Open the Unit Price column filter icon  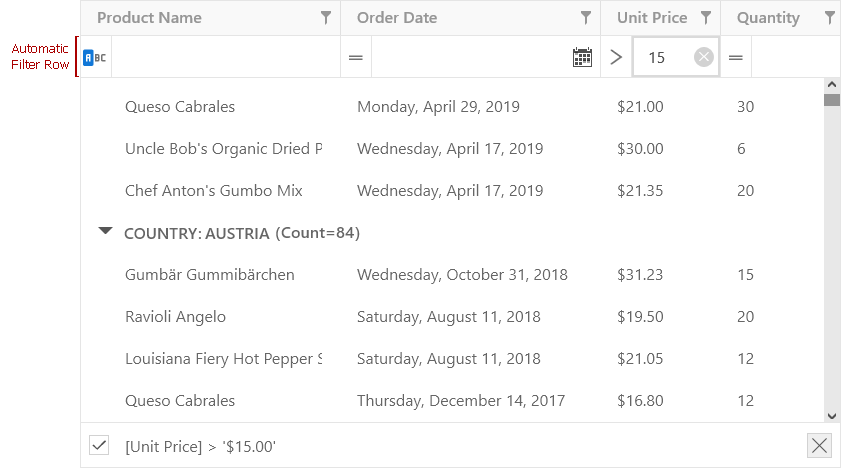pos(706,18)
